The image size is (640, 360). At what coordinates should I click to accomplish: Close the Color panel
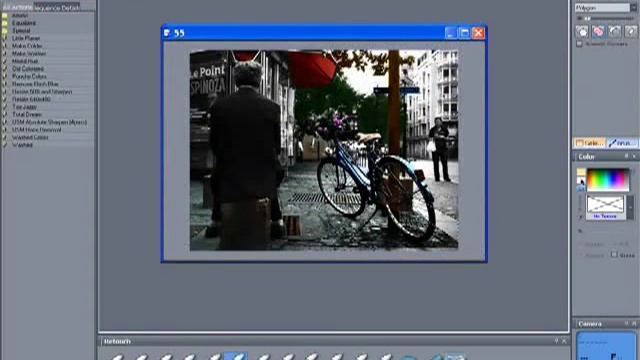[x=634, y=156]
